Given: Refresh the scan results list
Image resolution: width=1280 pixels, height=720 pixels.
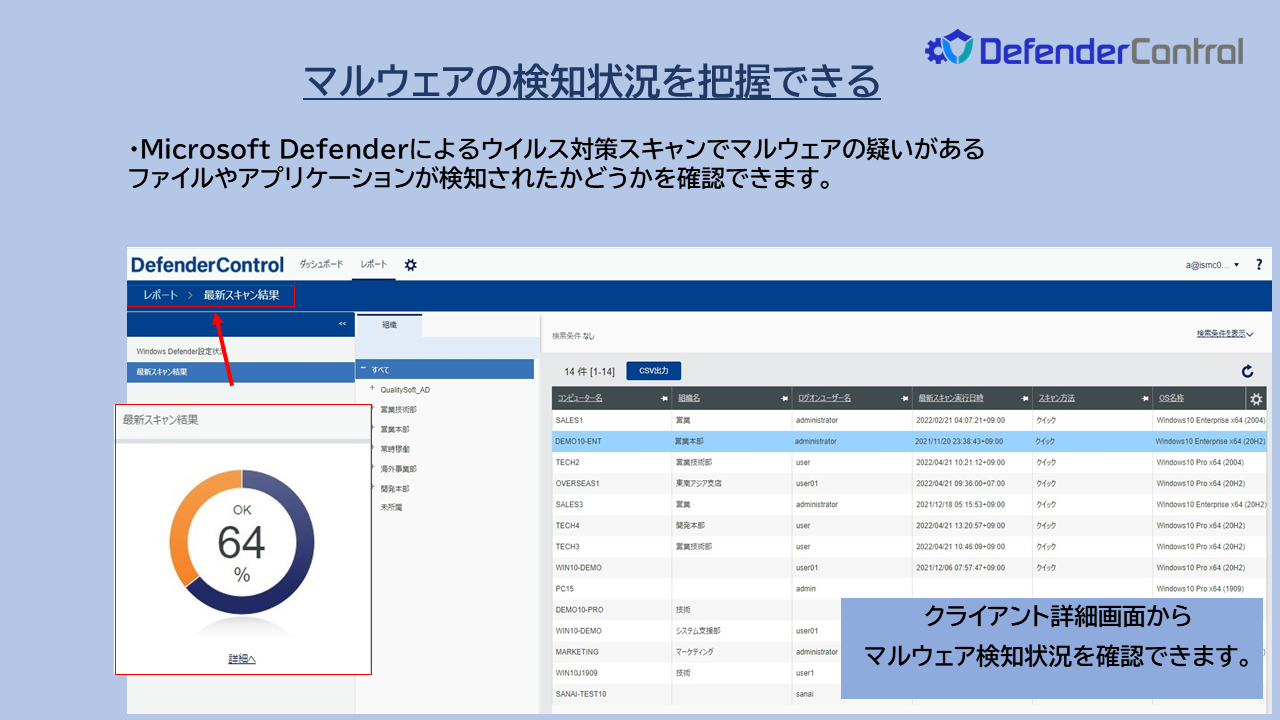Looking at the screenshot, I should [x=1248, y=371].
